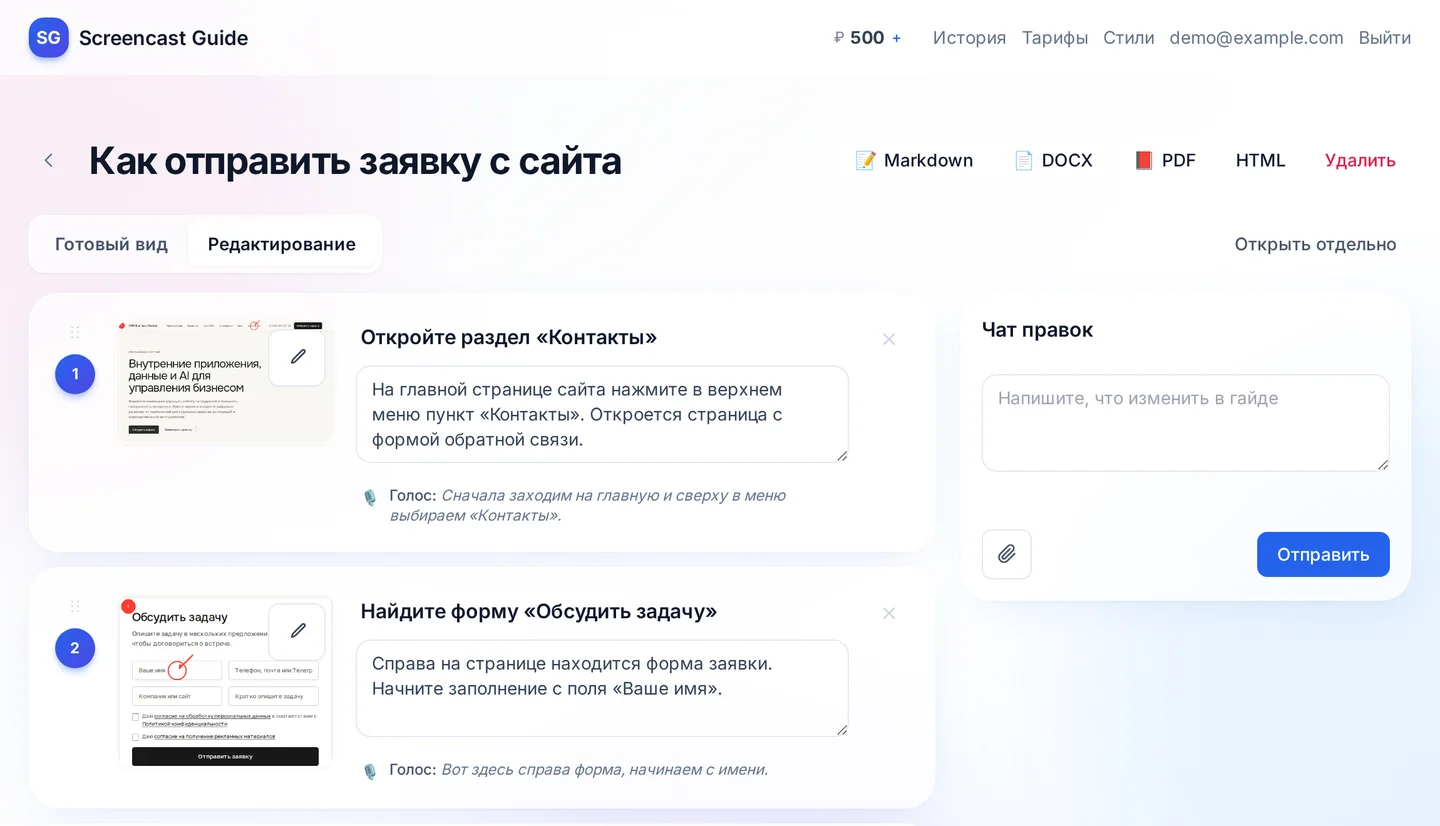1440x826 pixels.
Task: Log out via «Выйти»
Action: click(1385, 38)
